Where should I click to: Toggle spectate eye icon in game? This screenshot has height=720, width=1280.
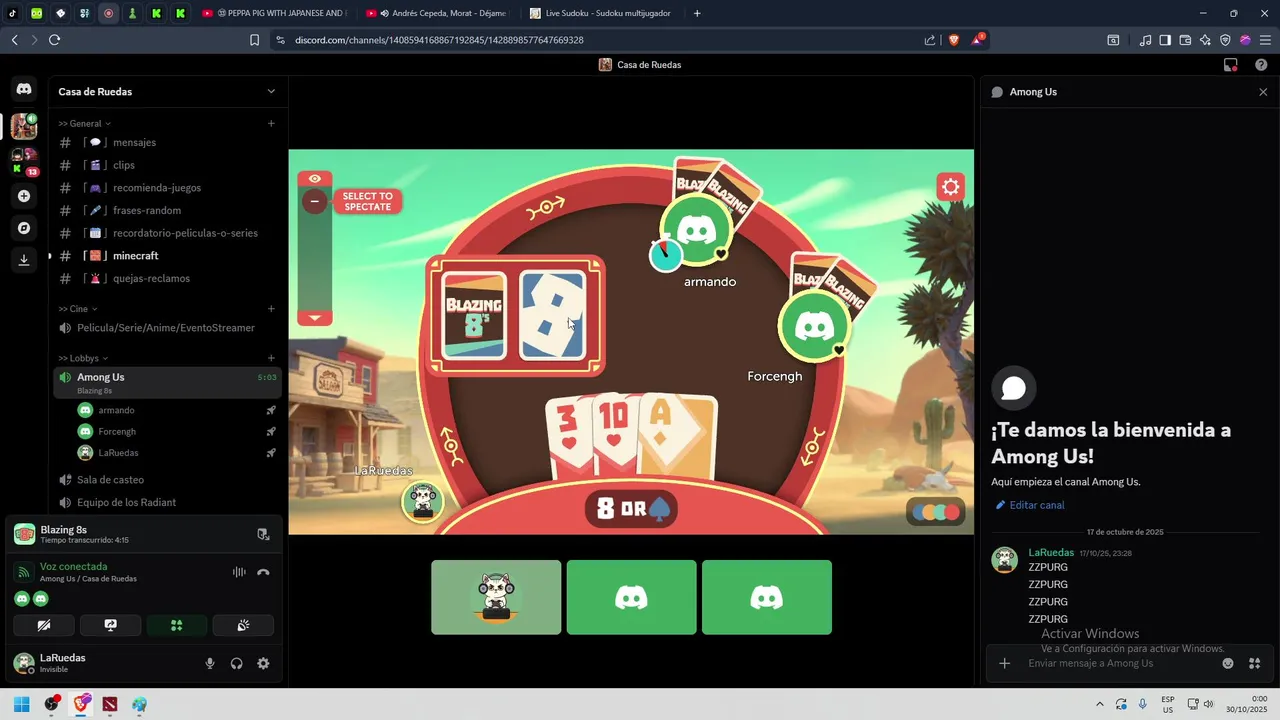[x=315, y=179]
